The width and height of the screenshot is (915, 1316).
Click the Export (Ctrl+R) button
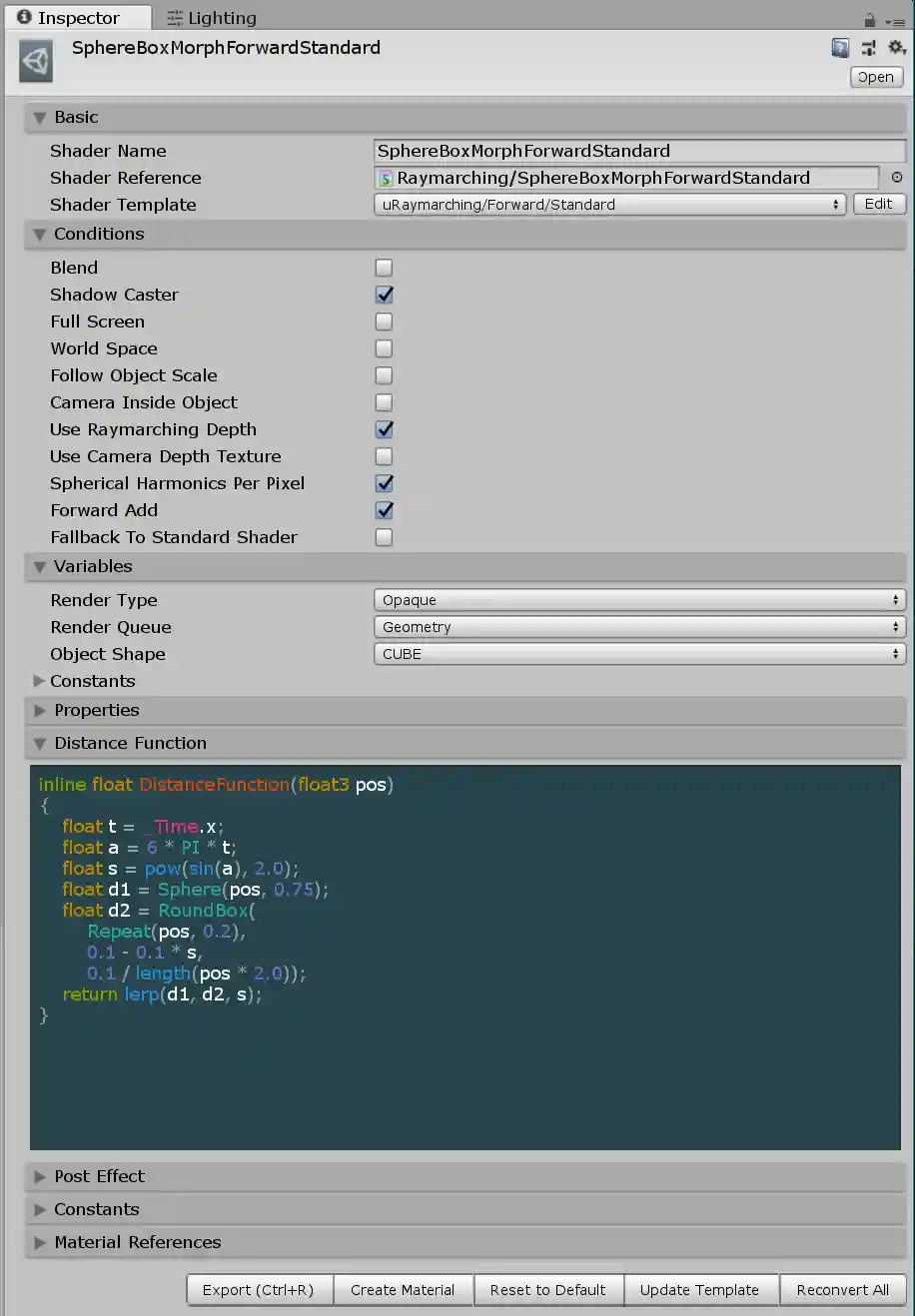click(x=258, y=1290)
